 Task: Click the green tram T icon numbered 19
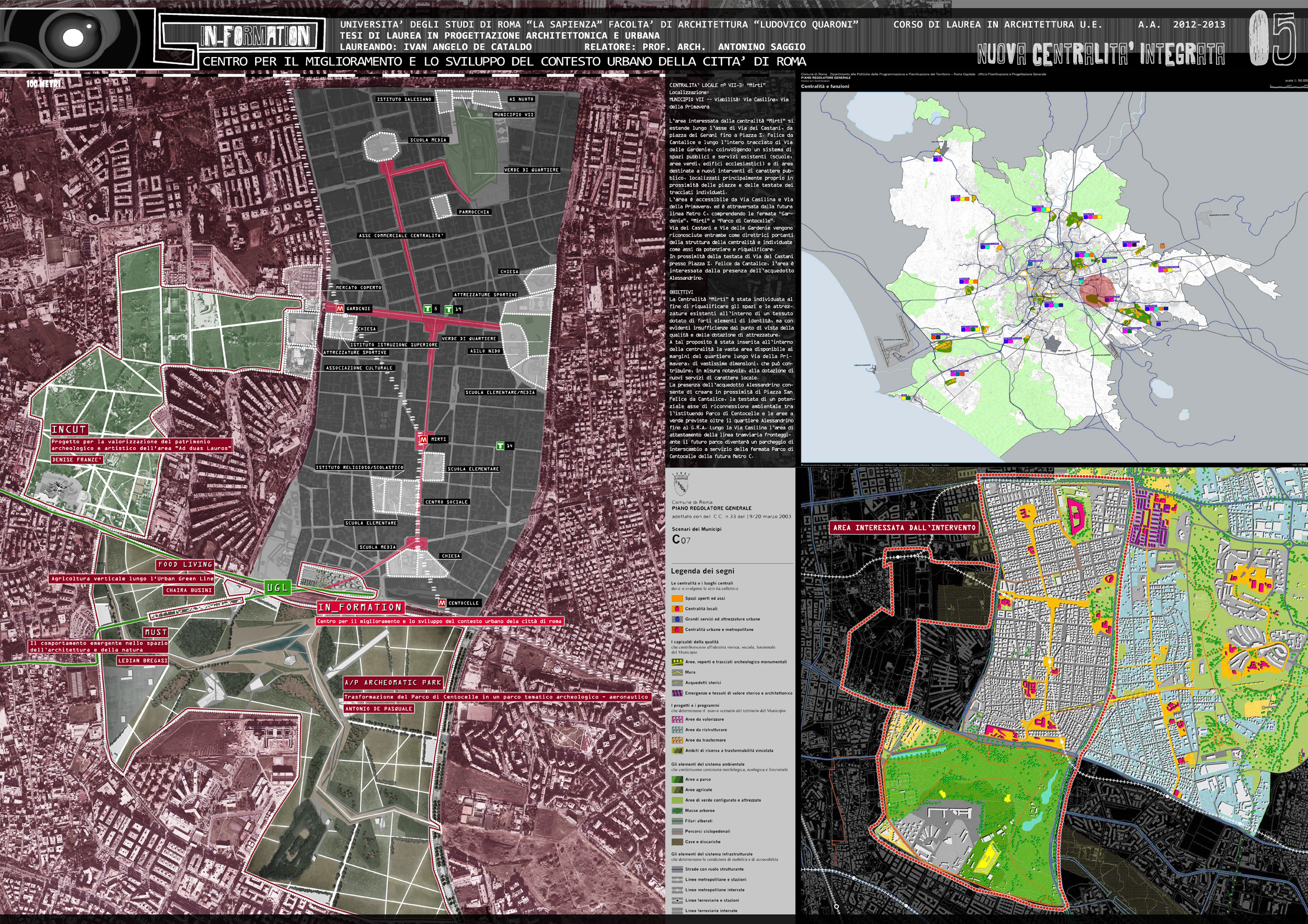(449, 309)
